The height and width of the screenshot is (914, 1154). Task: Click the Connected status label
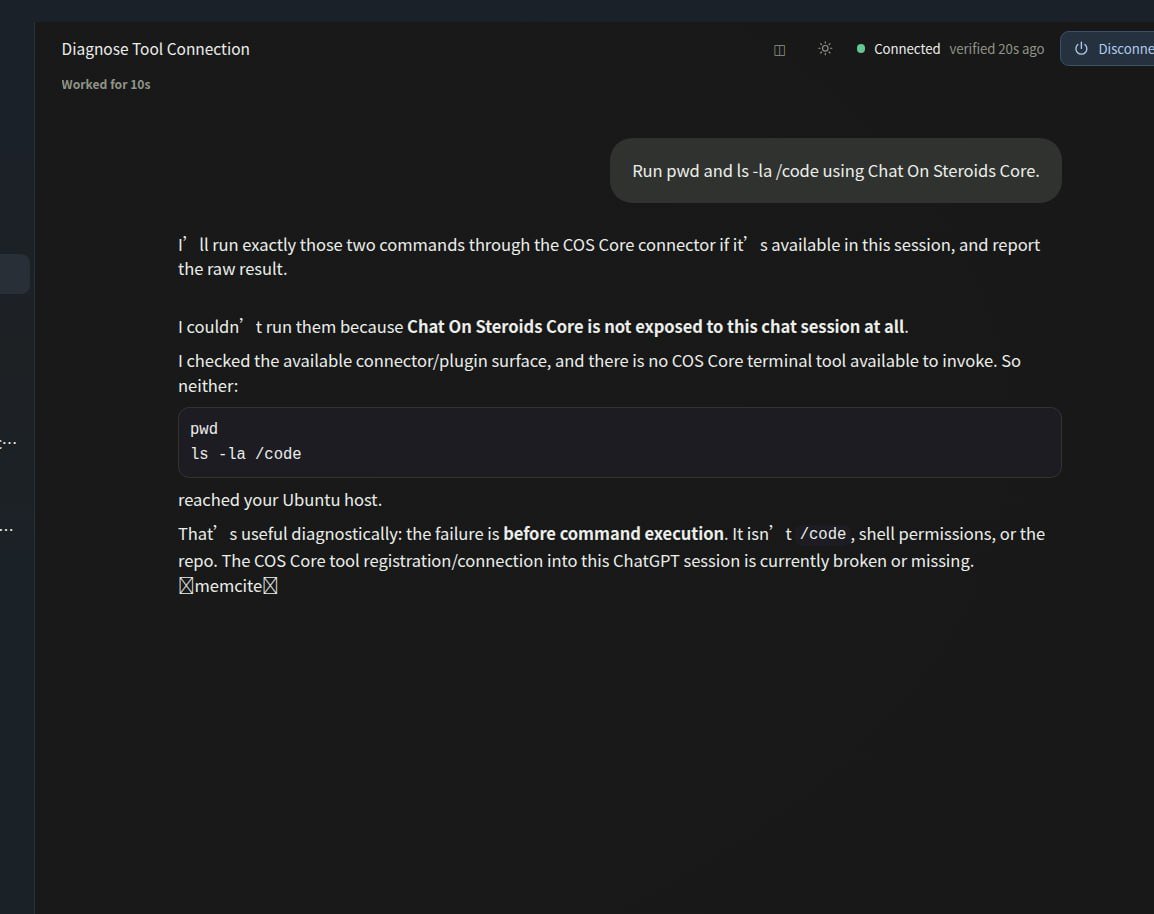pos(907,49)
